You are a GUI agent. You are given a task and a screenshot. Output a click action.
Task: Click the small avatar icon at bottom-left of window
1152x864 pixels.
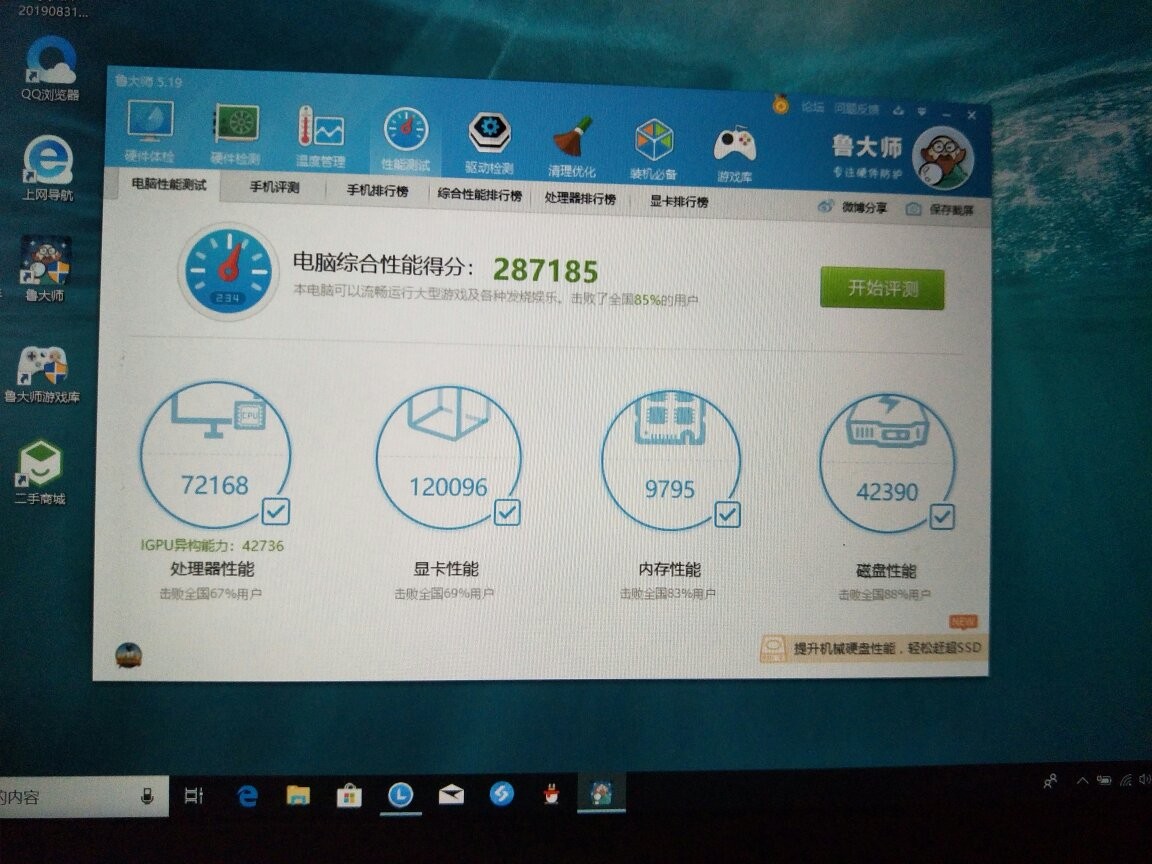[x=129, y=655]
